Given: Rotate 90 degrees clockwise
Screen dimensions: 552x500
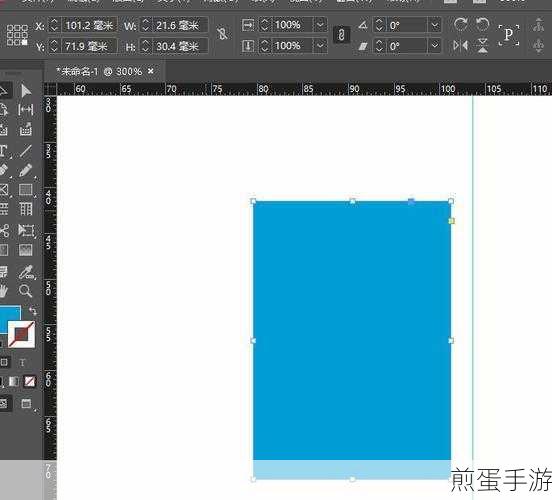Looking at the screenshot, I should point(460,25).
